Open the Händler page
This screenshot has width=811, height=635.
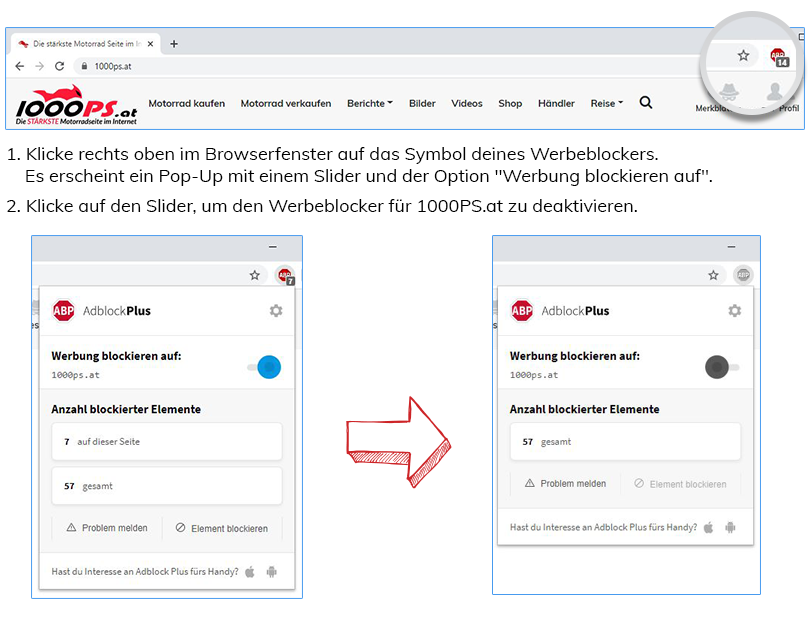tap(556, 103)
